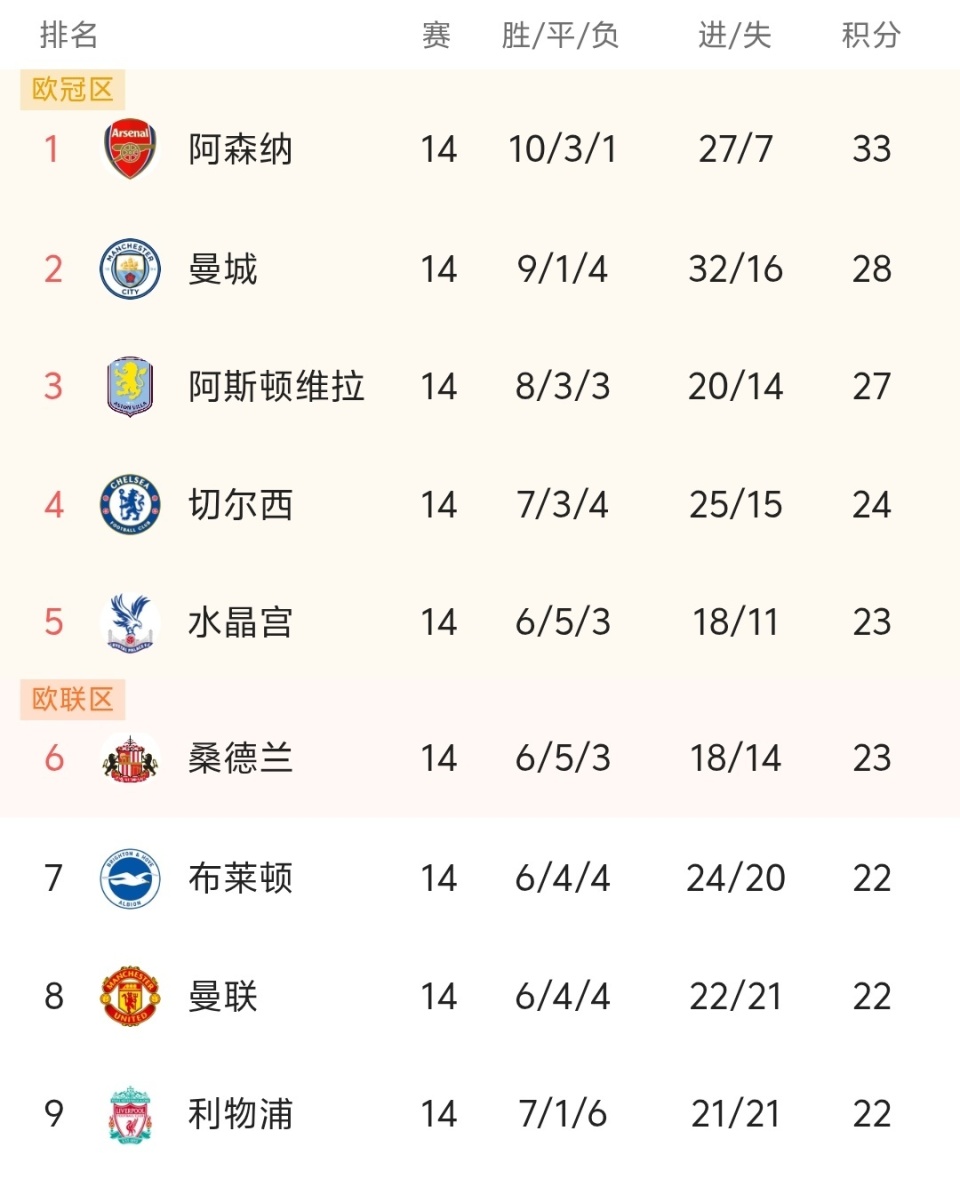Click the Brighton & Hove Albion logo
Viewport: 960px width, 1179px height.
(130, 879)
